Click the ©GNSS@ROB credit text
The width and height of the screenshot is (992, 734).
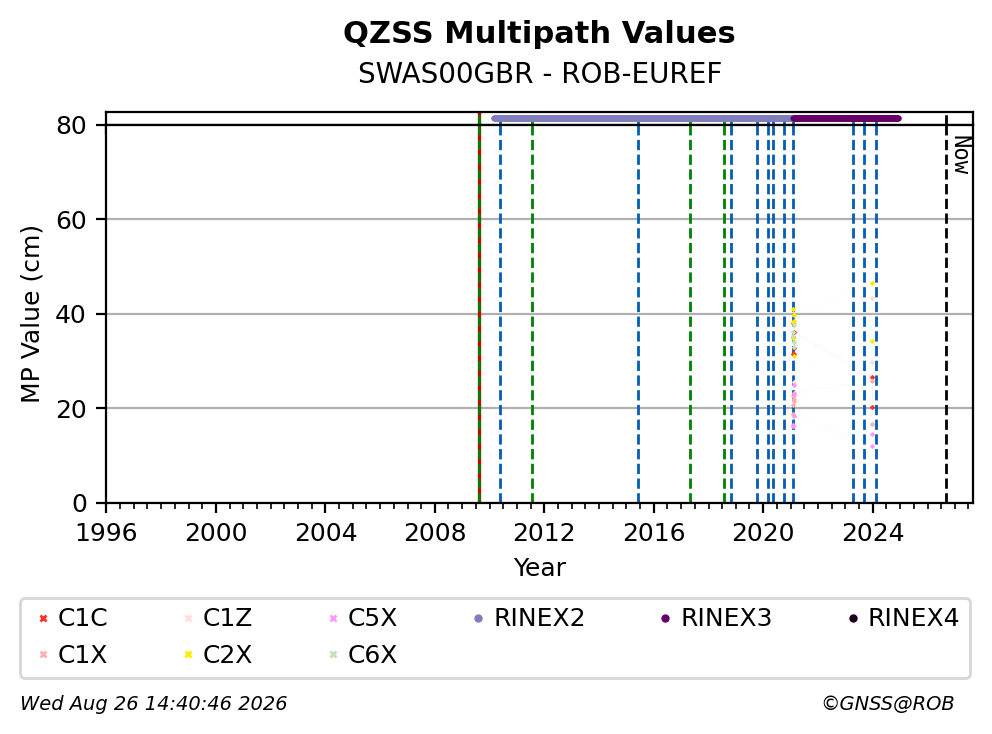coord(888,704)
